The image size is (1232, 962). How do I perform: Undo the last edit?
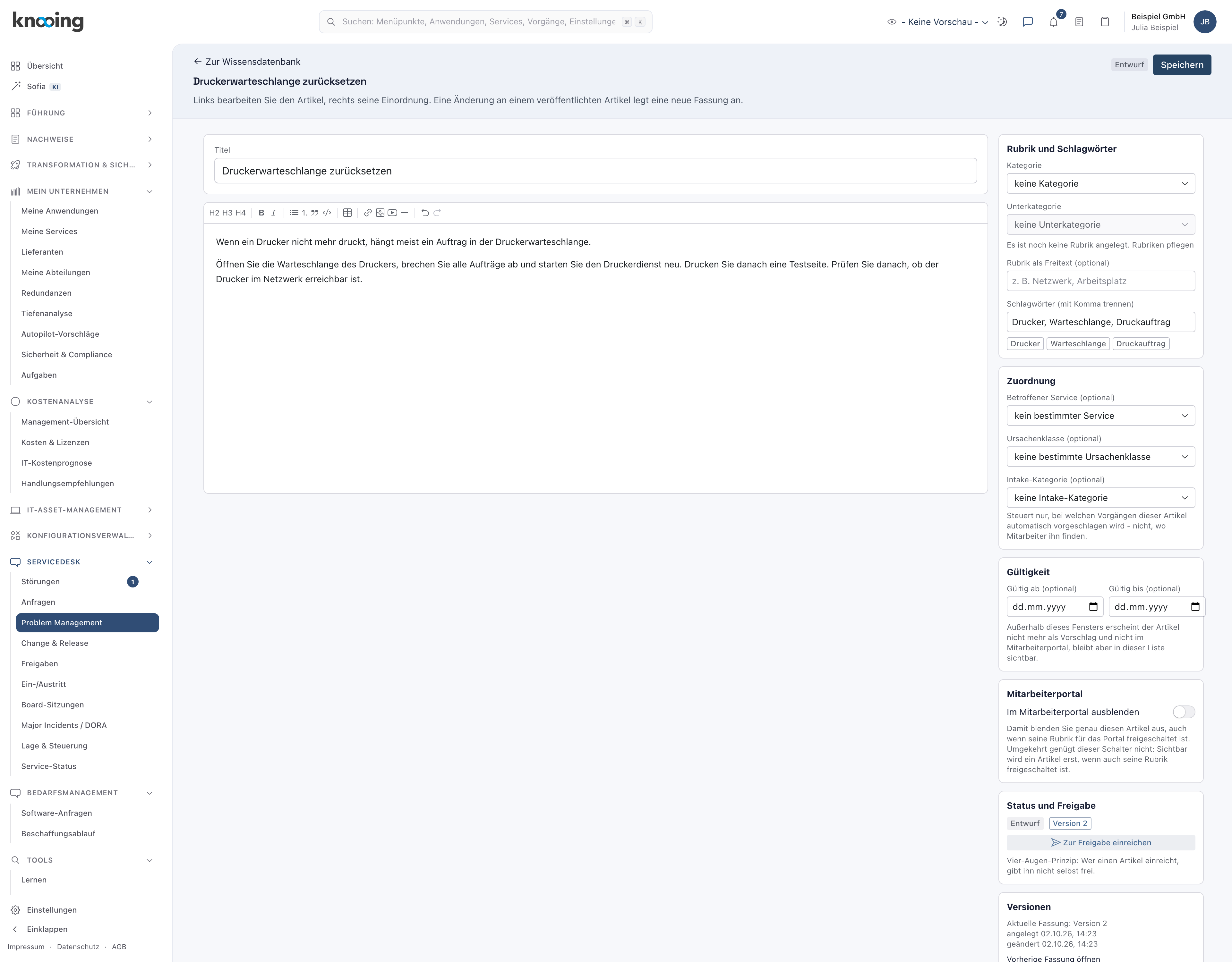[425, 213]
